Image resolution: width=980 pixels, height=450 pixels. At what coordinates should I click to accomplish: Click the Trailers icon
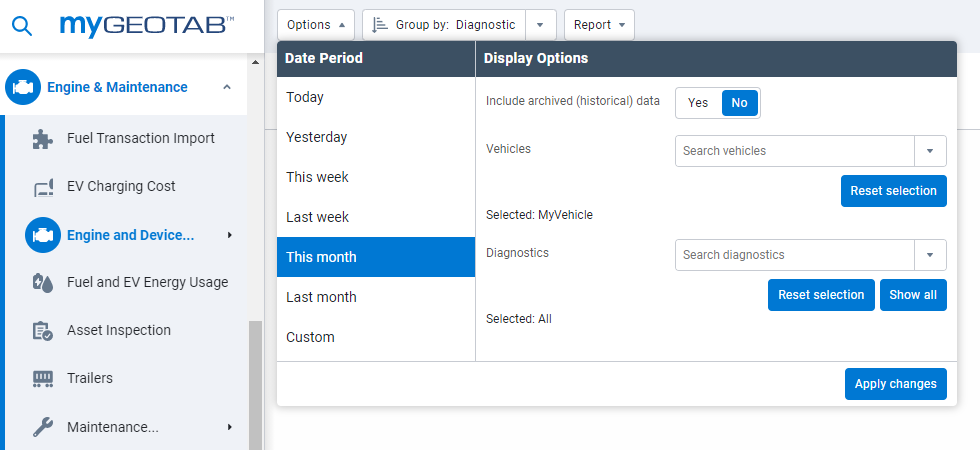click(42, 379)
